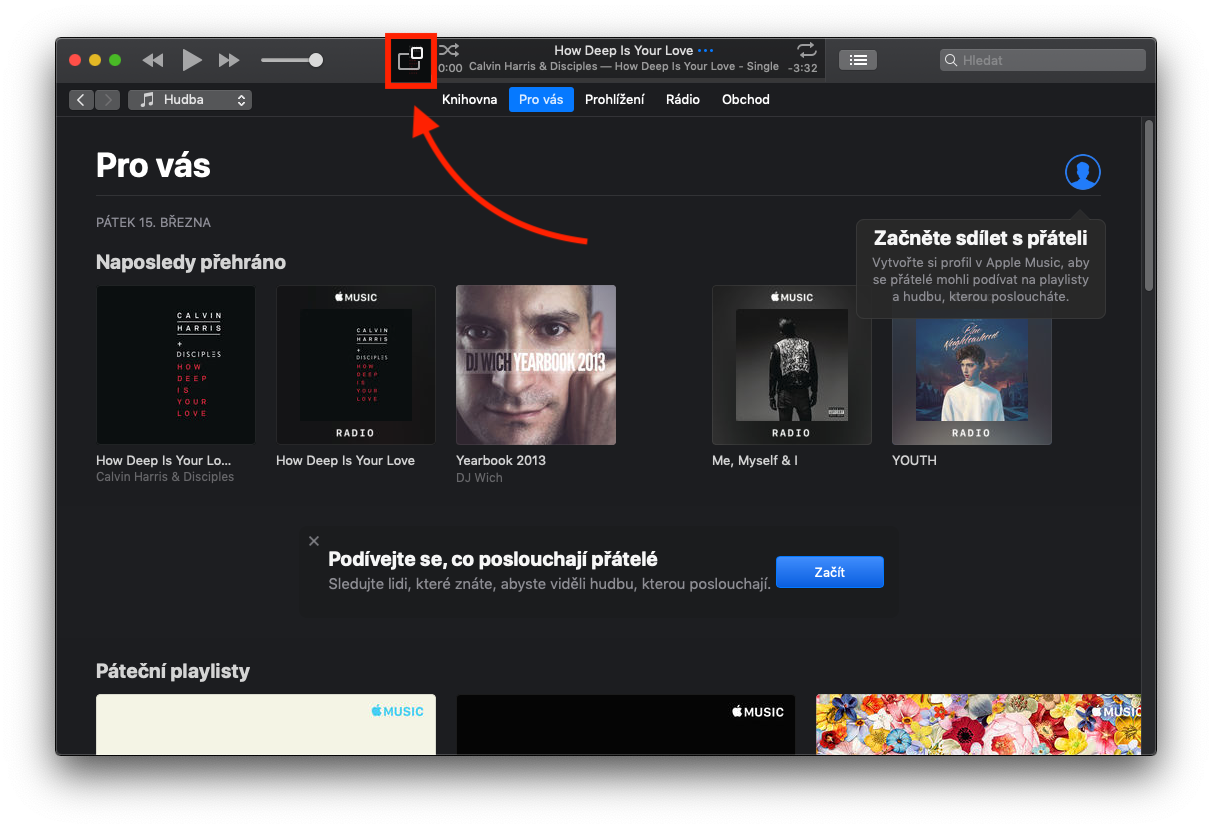Go back with the left chevron

pos(81,100)
